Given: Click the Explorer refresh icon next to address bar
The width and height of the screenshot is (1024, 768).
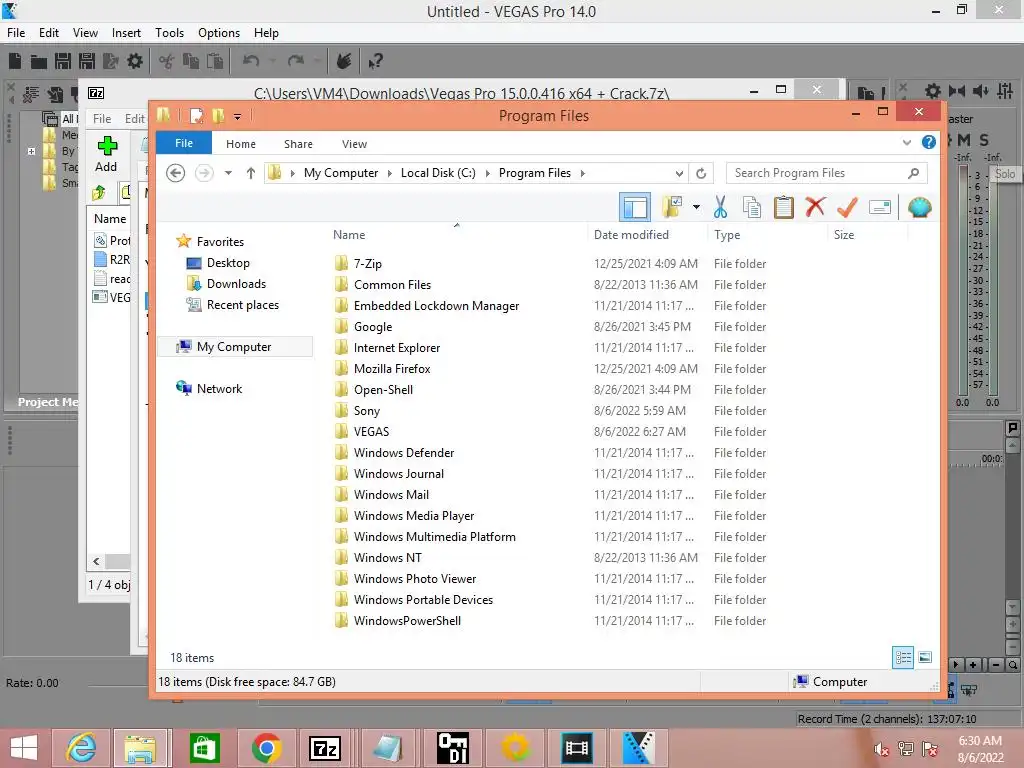Looking at the screenshot, I should click(701, 173).
